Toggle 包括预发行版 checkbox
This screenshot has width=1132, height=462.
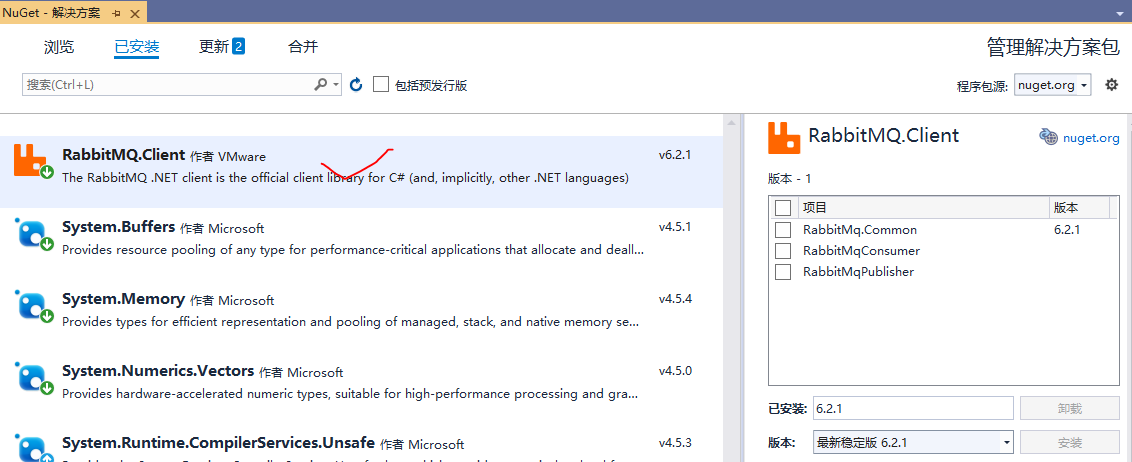380,84
